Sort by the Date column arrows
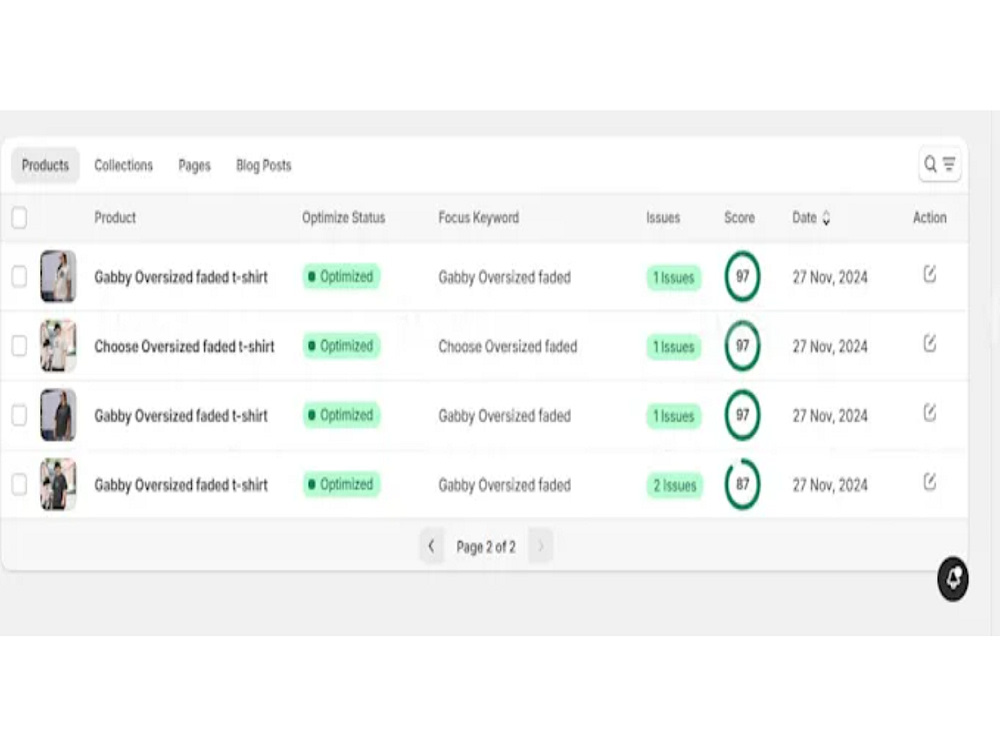This screenshot has height=750, width=1000. tap(826, 218)
